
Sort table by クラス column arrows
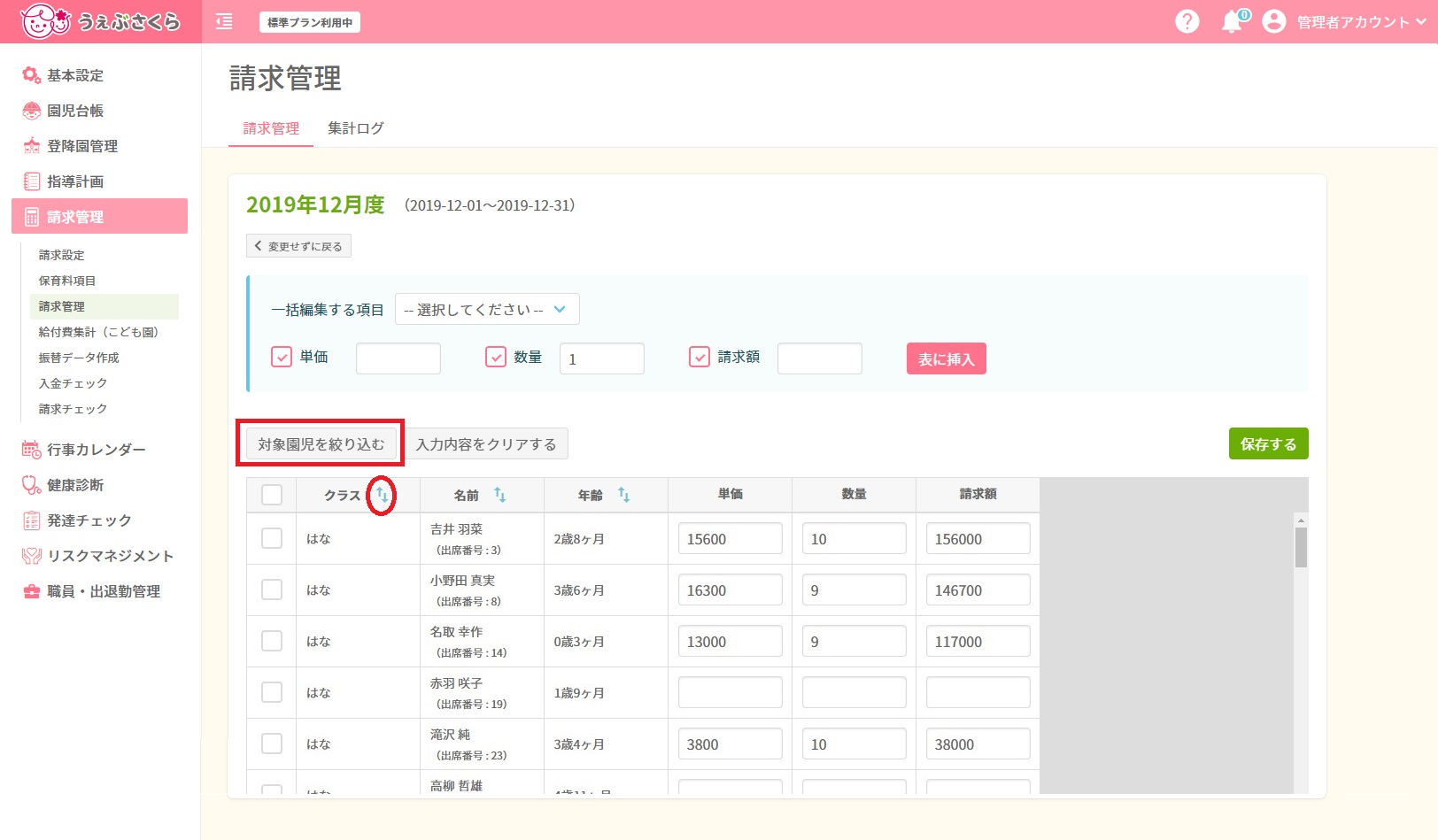[x=382, y=495]
